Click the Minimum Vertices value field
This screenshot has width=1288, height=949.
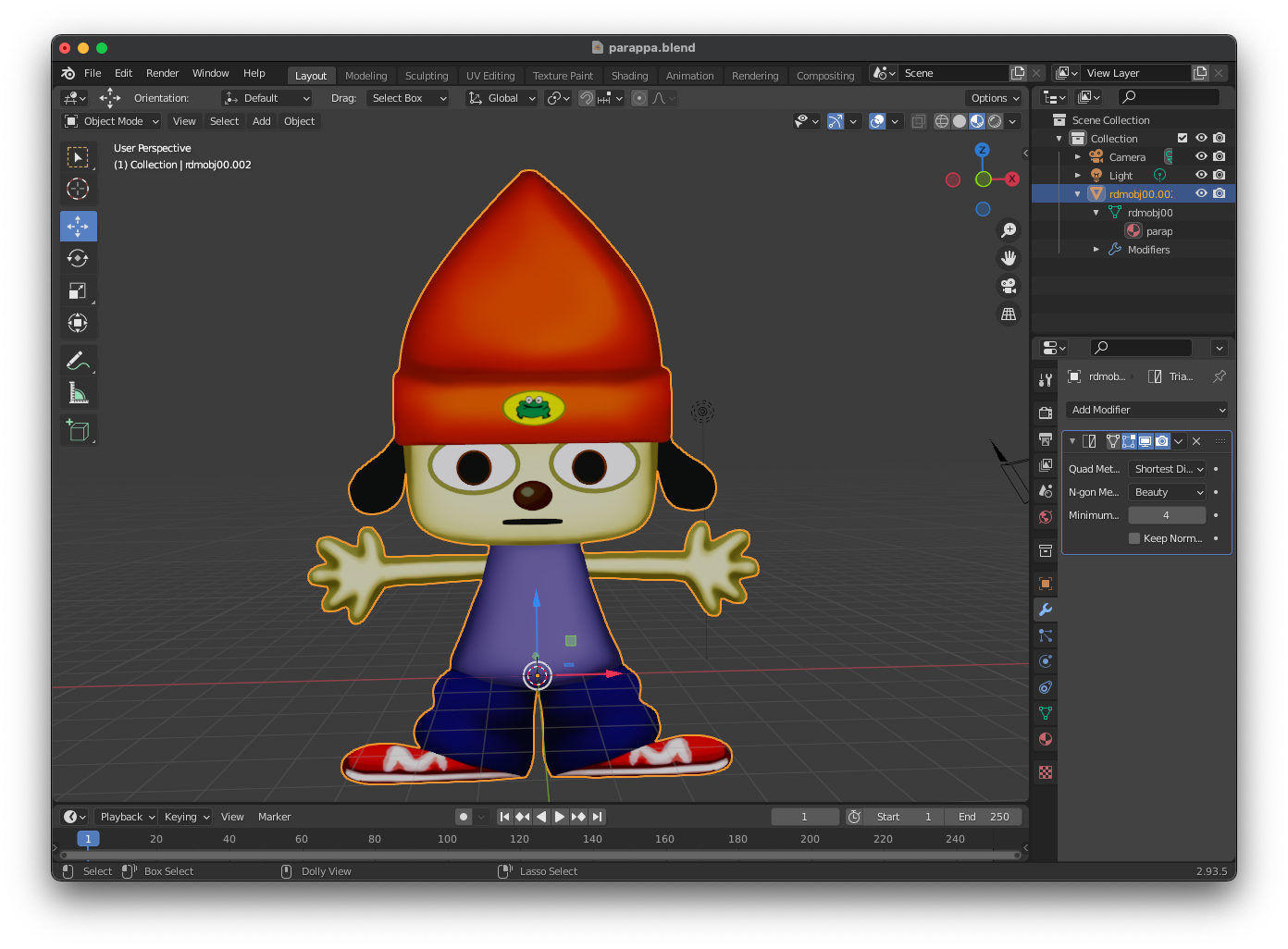[1167, 515]
